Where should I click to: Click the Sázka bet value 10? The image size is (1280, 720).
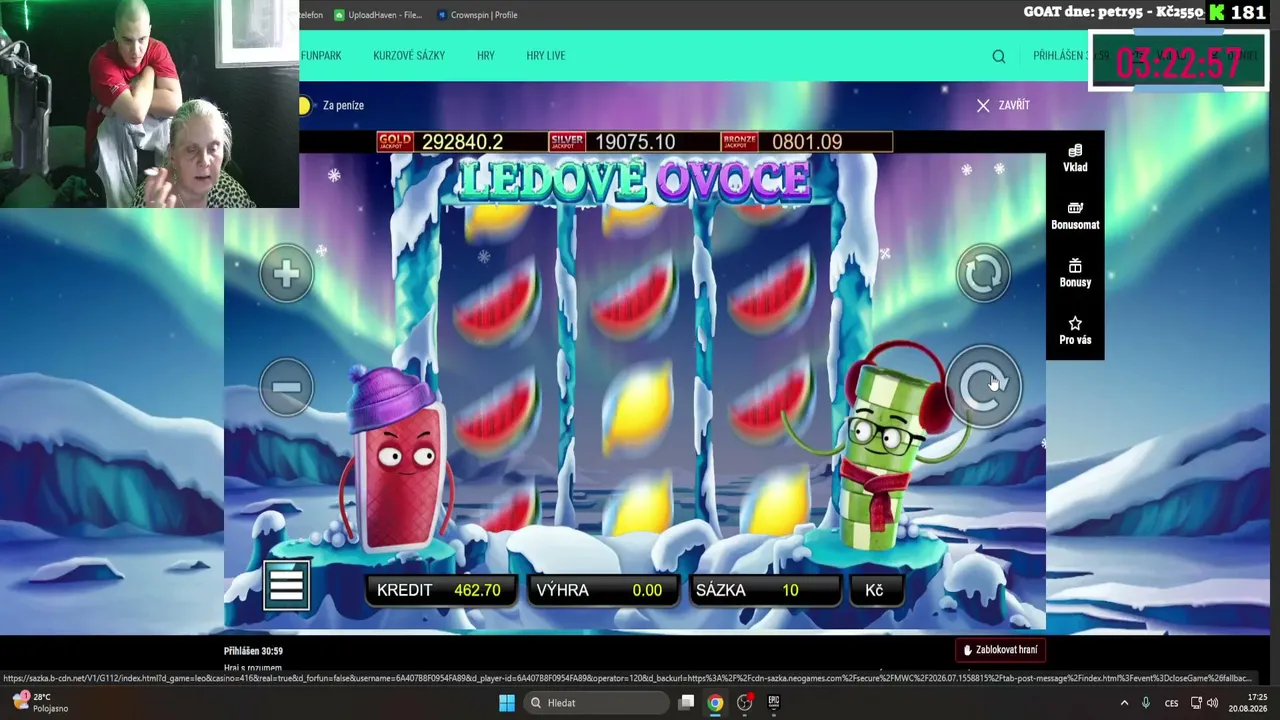click(790, 590)
